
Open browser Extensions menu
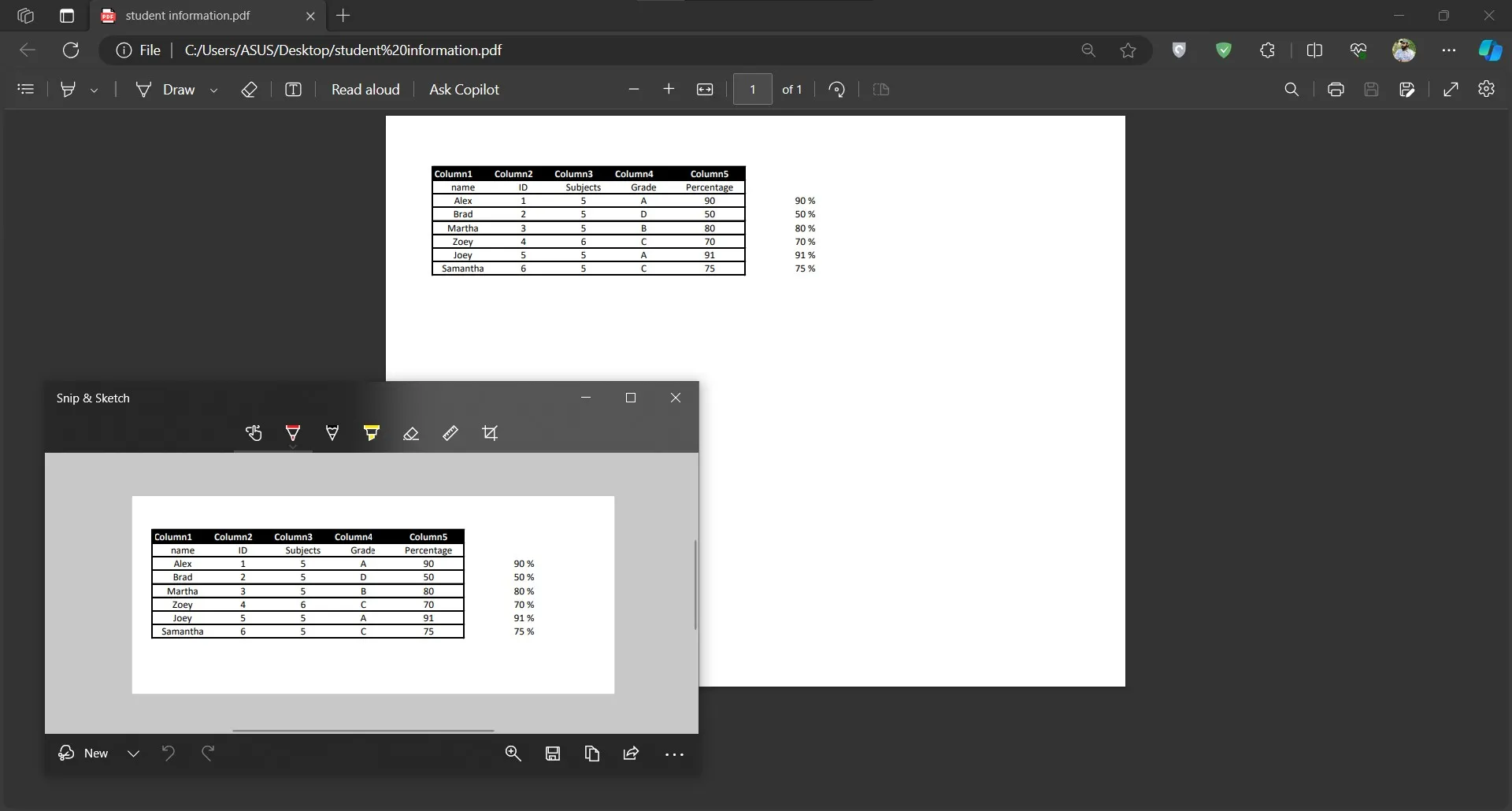[x=1267, y=50]
